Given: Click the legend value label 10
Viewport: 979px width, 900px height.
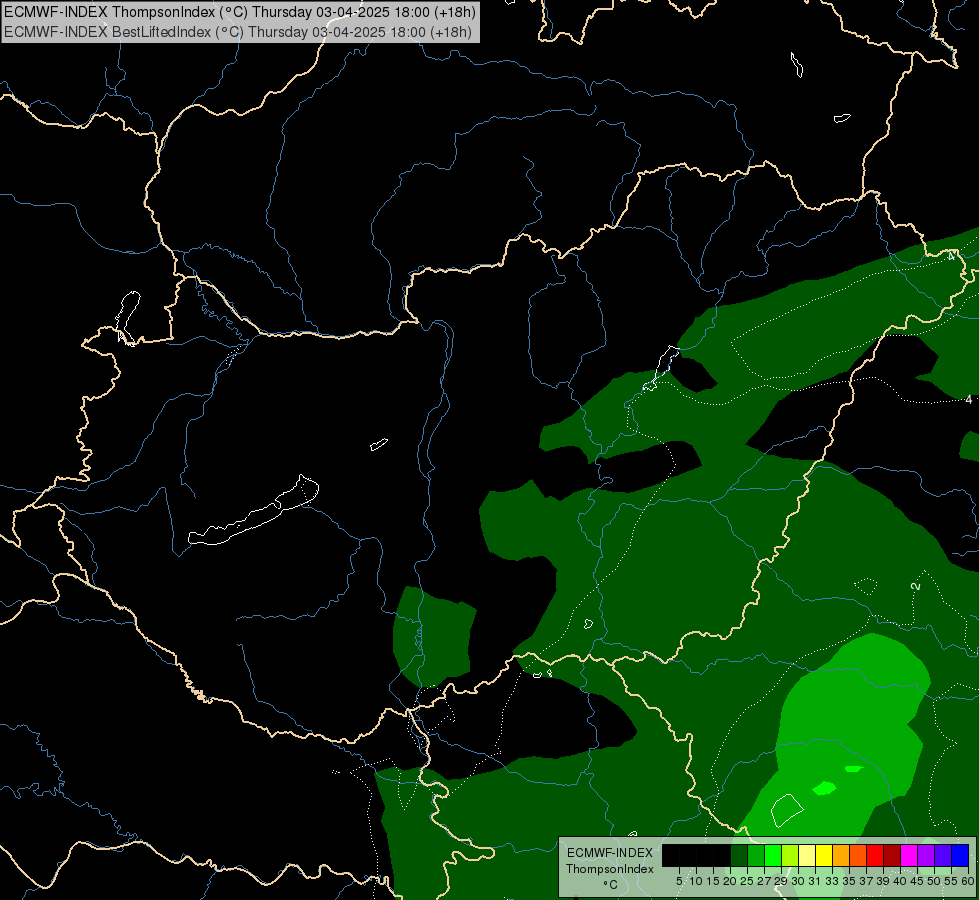Looking at the screenshot, I should click(x=696, y=881).
